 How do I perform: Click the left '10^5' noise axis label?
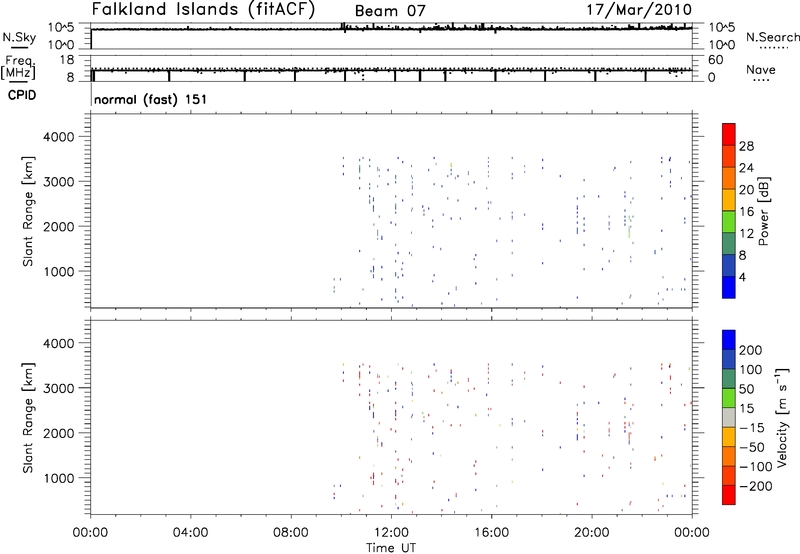pos(61,28)
